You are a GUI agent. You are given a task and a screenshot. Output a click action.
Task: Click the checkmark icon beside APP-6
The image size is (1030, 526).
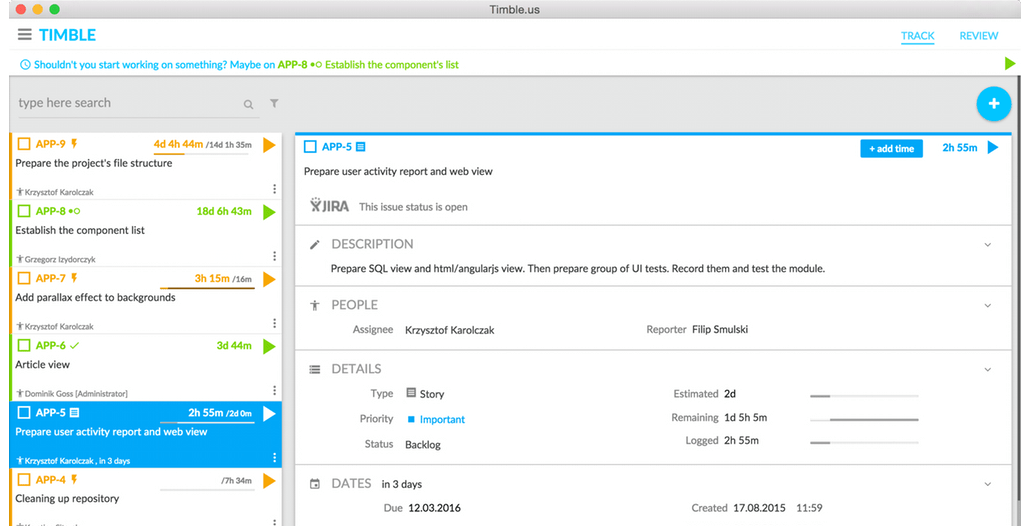pyautogui.click(x=74, y=345)
